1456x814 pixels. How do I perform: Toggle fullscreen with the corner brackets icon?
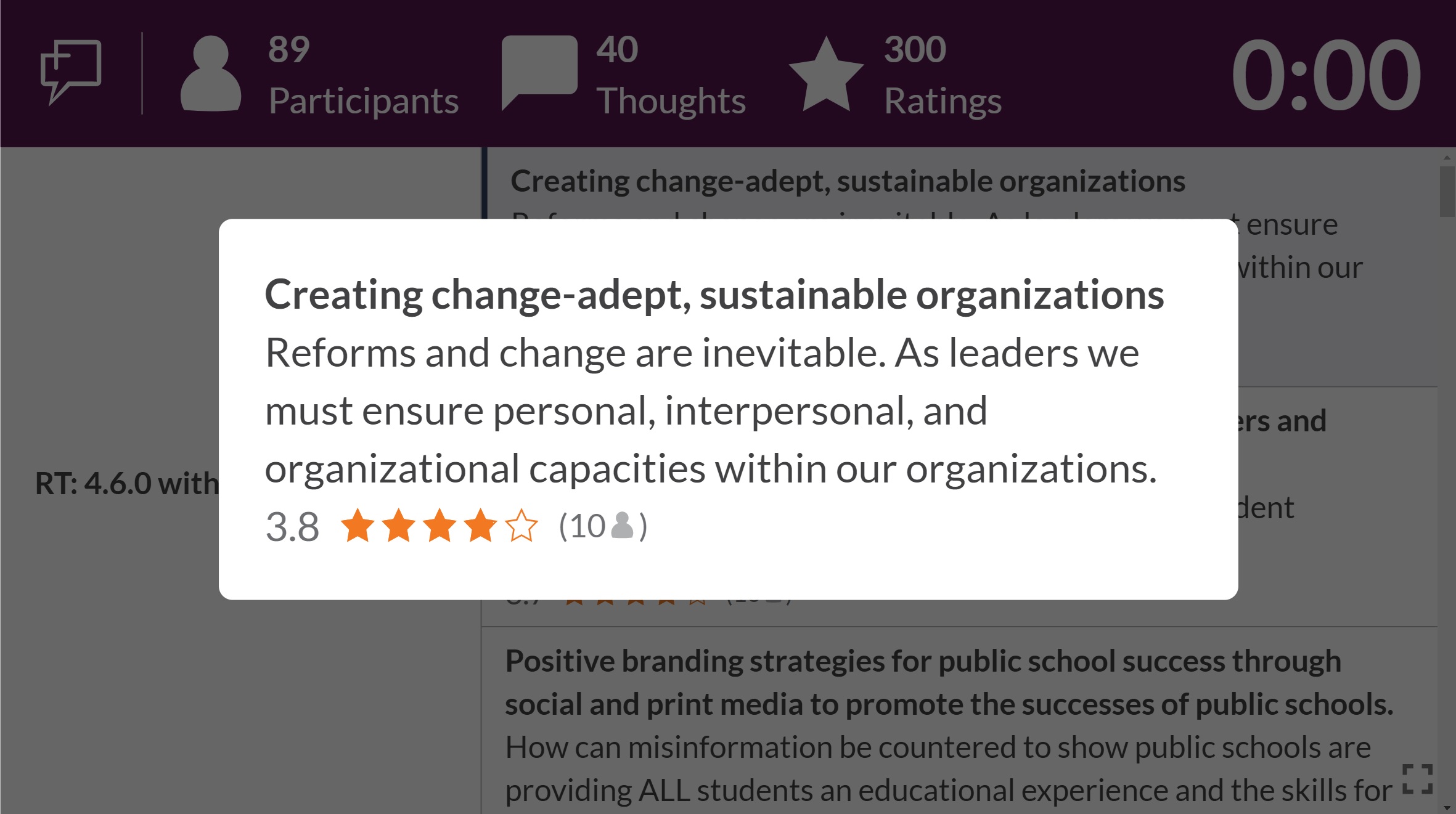tap(1417, 779)
